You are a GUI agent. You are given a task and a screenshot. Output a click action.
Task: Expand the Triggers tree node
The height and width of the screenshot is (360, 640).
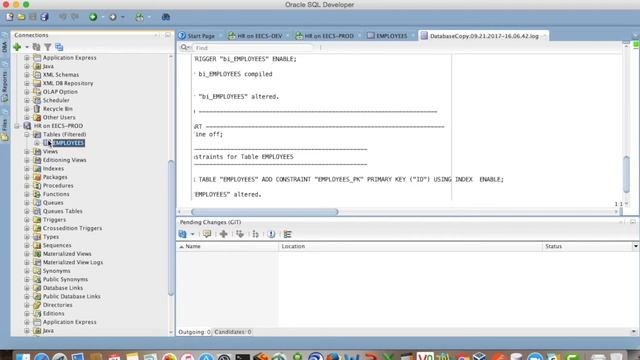(x=27, y=220)
